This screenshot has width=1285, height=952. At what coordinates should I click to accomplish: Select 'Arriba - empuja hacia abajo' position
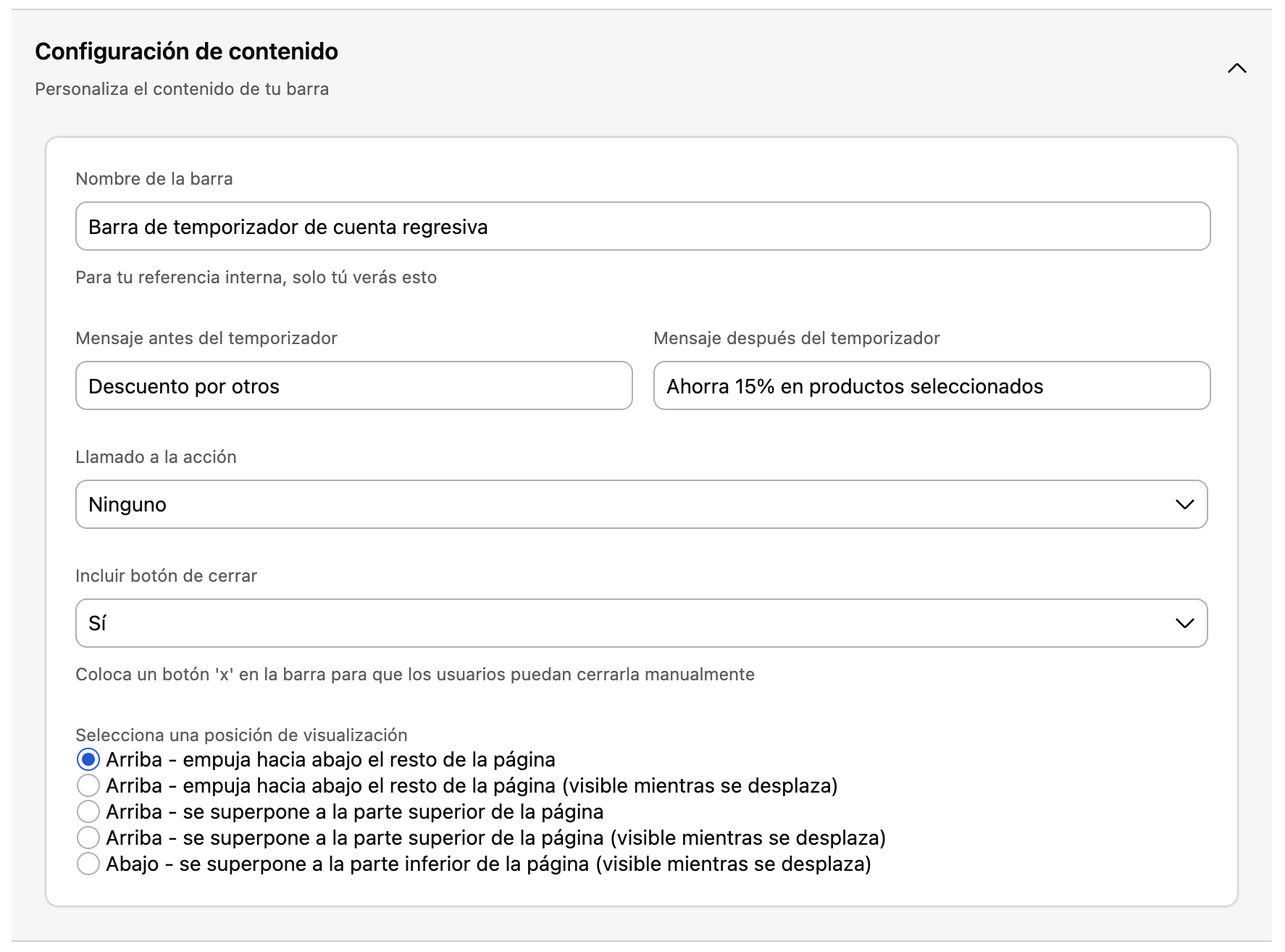click(x=88, y=759)
